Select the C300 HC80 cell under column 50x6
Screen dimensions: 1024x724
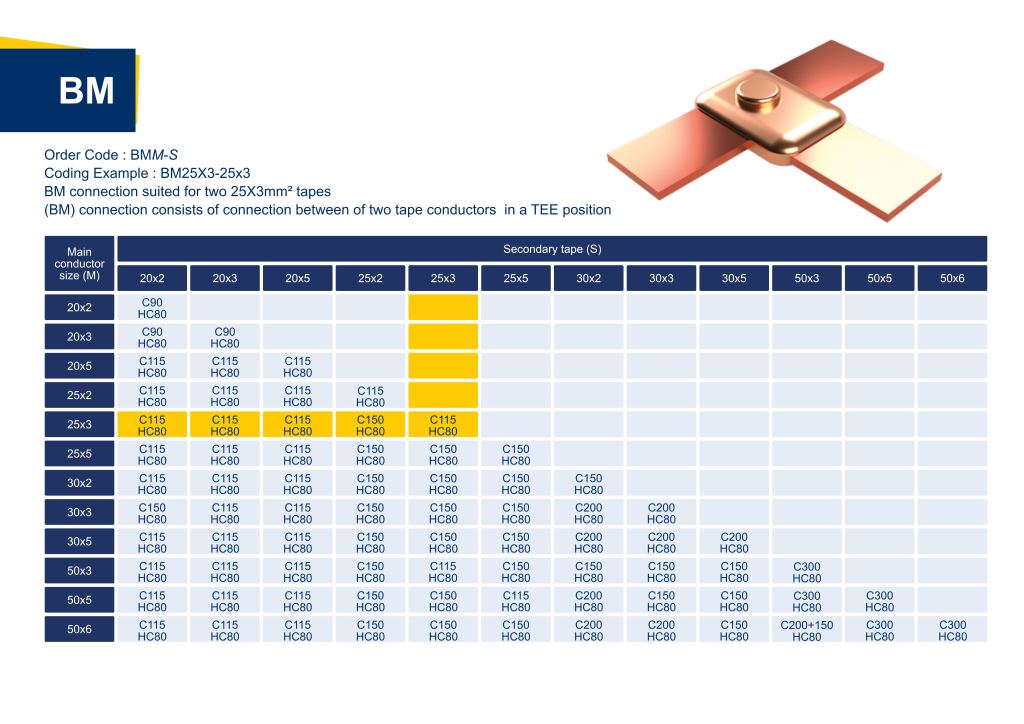tap(952, 630)
